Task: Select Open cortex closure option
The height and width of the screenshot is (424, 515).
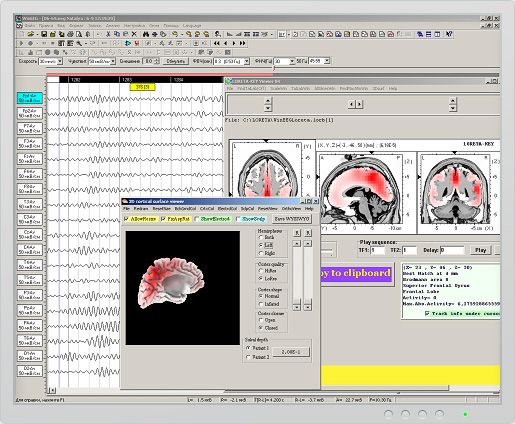Action: 261,320
